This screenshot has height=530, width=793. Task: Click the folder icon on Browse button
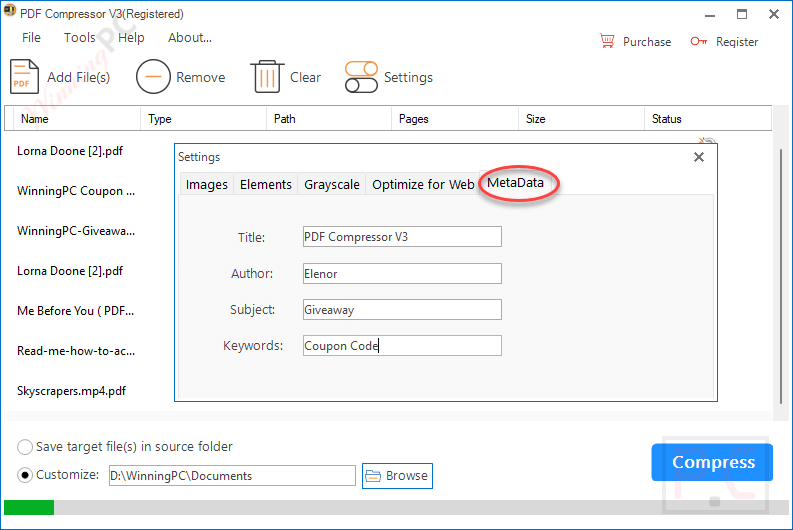373,476
